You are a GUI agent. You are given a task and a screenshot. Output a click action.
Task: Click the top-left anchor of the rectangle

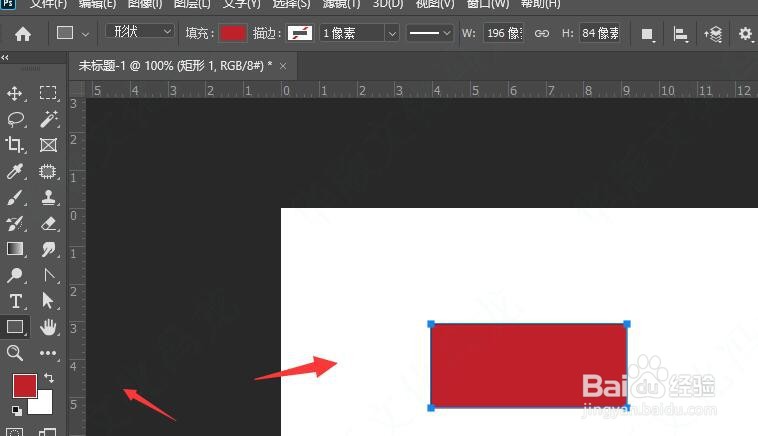(x=431, y=324)
